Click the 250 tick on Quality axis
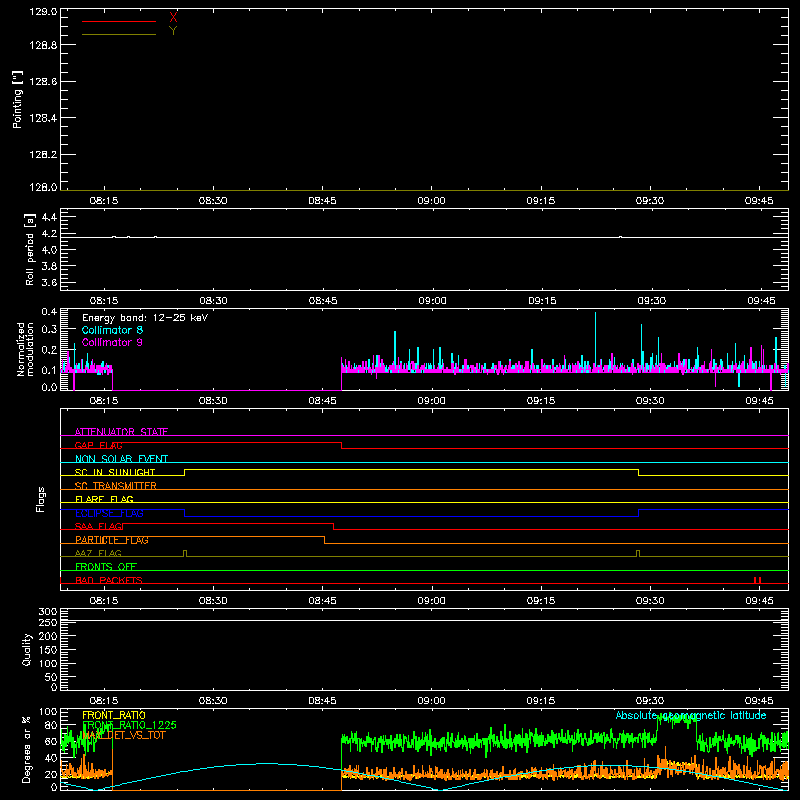The height and width of the screenshot is (800, 800). [x=47, y=622]
